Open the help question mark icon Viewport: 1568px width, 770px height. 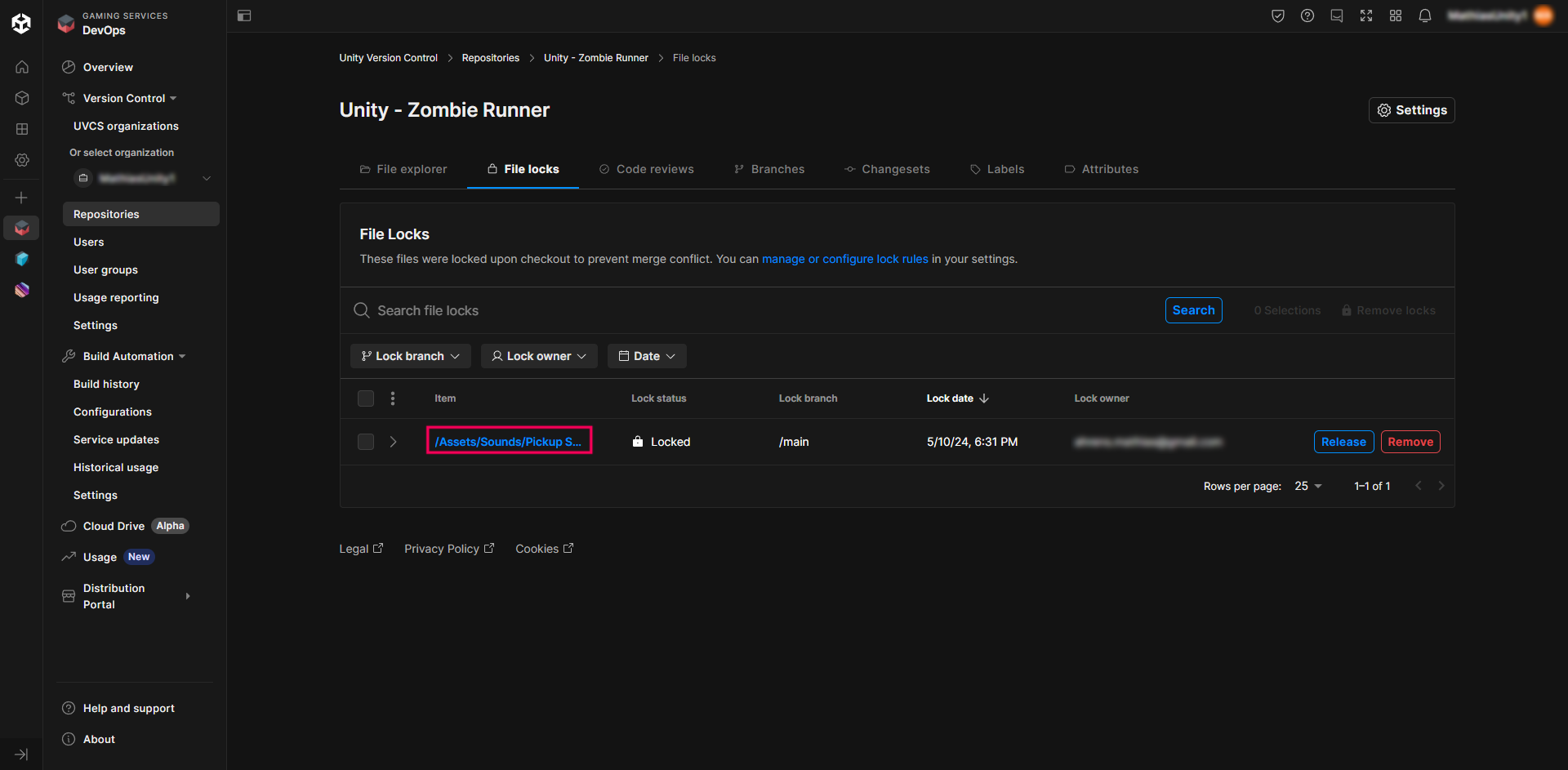(1307, 16)
